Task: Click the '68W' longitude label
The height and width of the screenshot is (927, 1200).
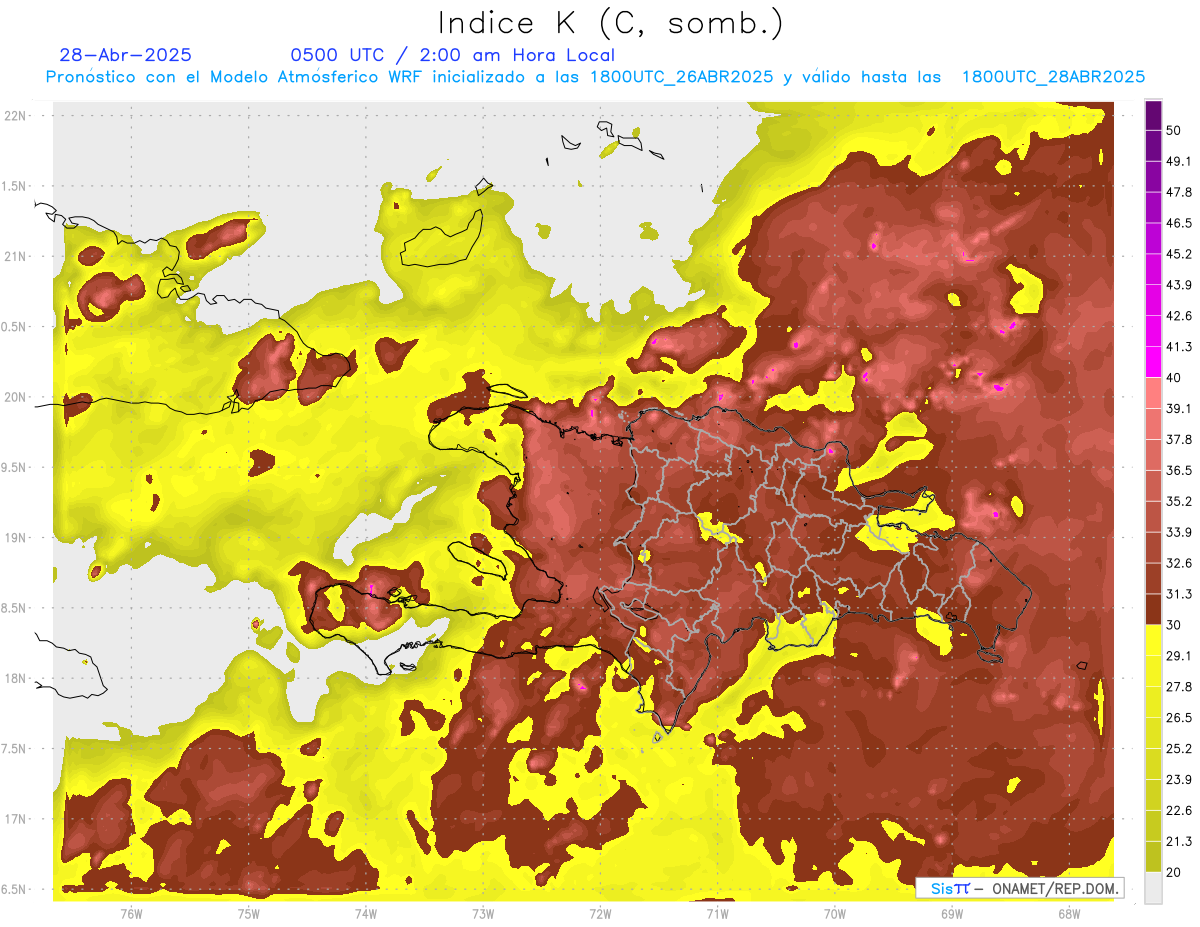Action: tap(1069, 914)
